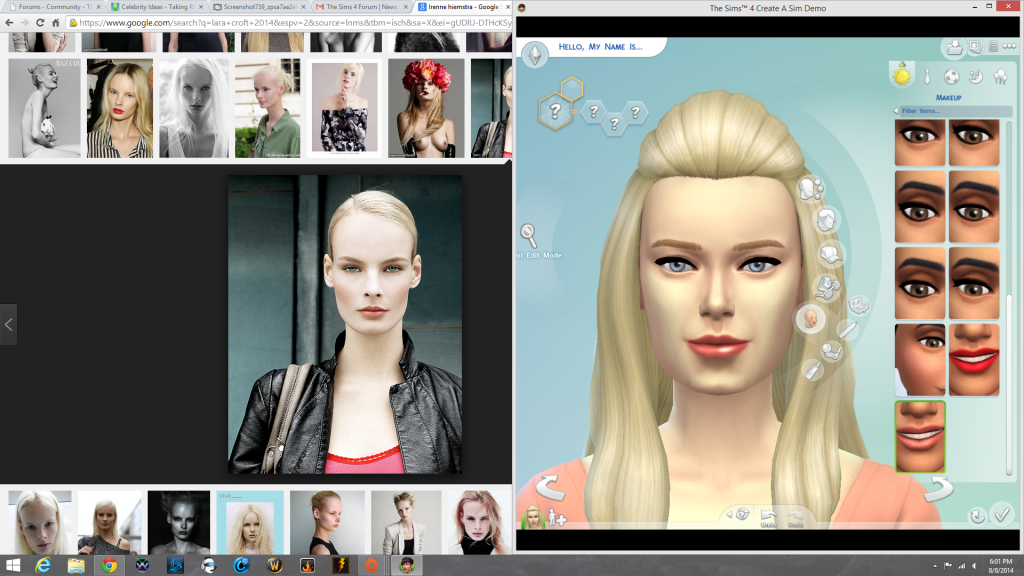Rotate the Sim with the left arrow
This screenshot has height=576, width=1024.
549,489
